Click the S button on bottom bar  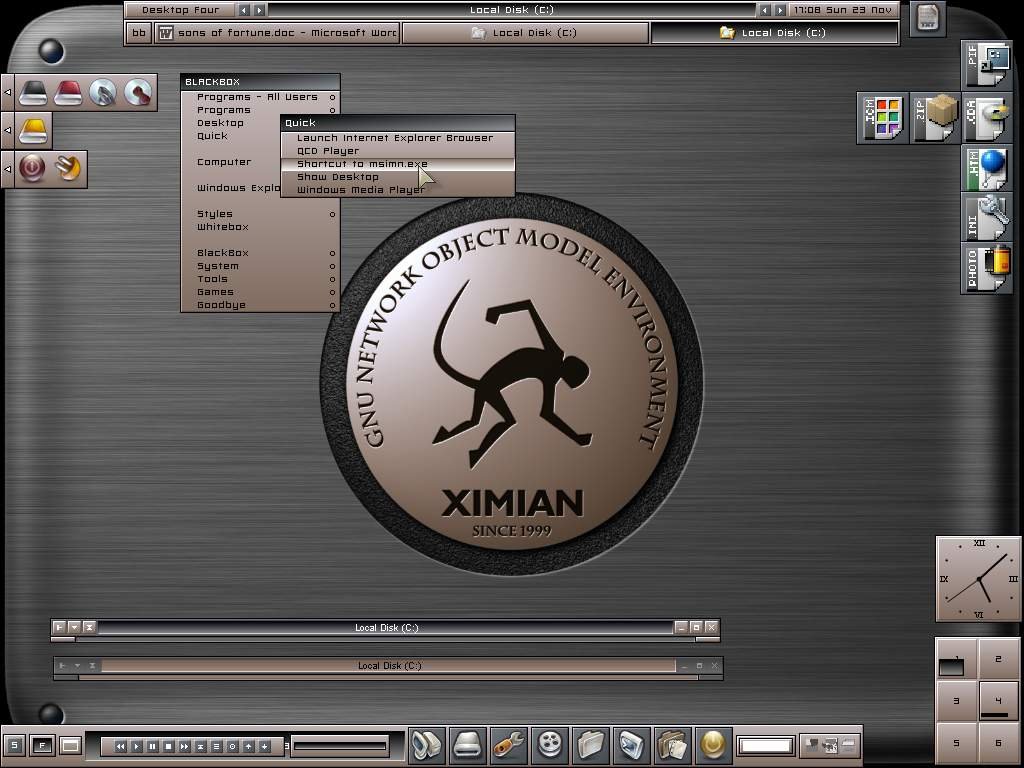pos(14,745)
